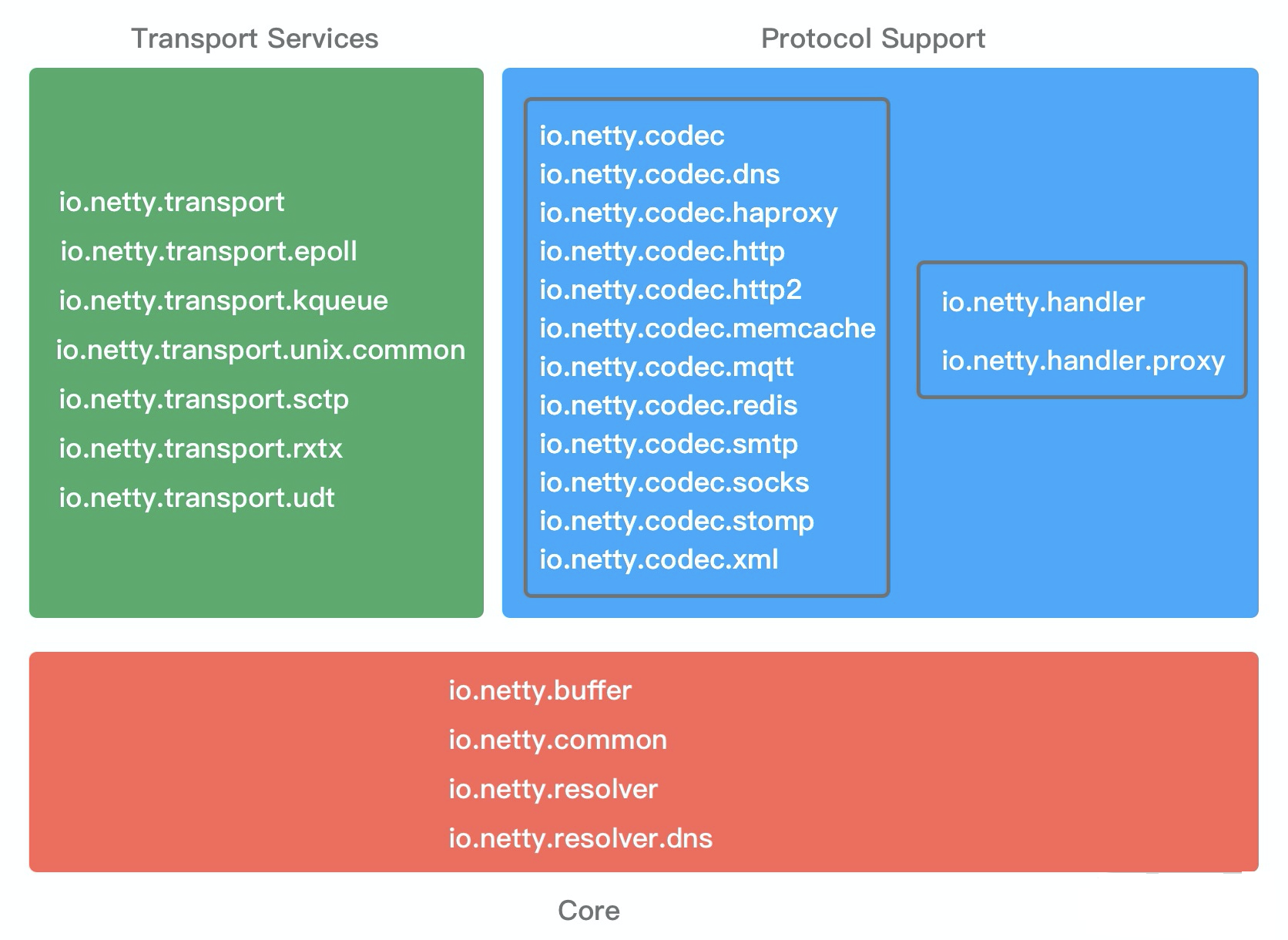The image size is (1288, 940).
Task: Click the io.netty.codec.mqtt item
Action: pos(666,368)
